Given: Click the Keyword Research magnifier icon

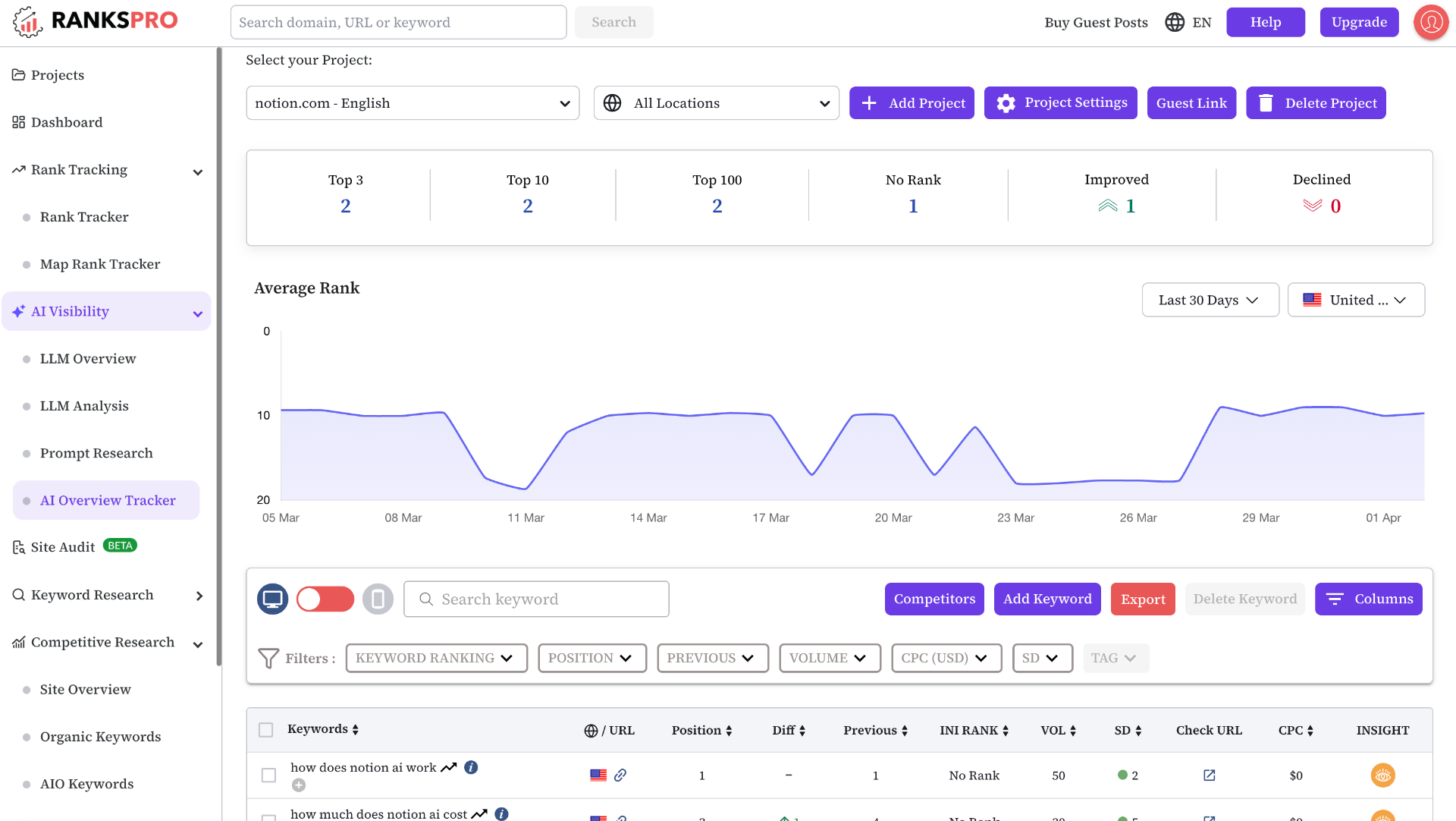Looking at the screenshot, I should coord(19,595).
